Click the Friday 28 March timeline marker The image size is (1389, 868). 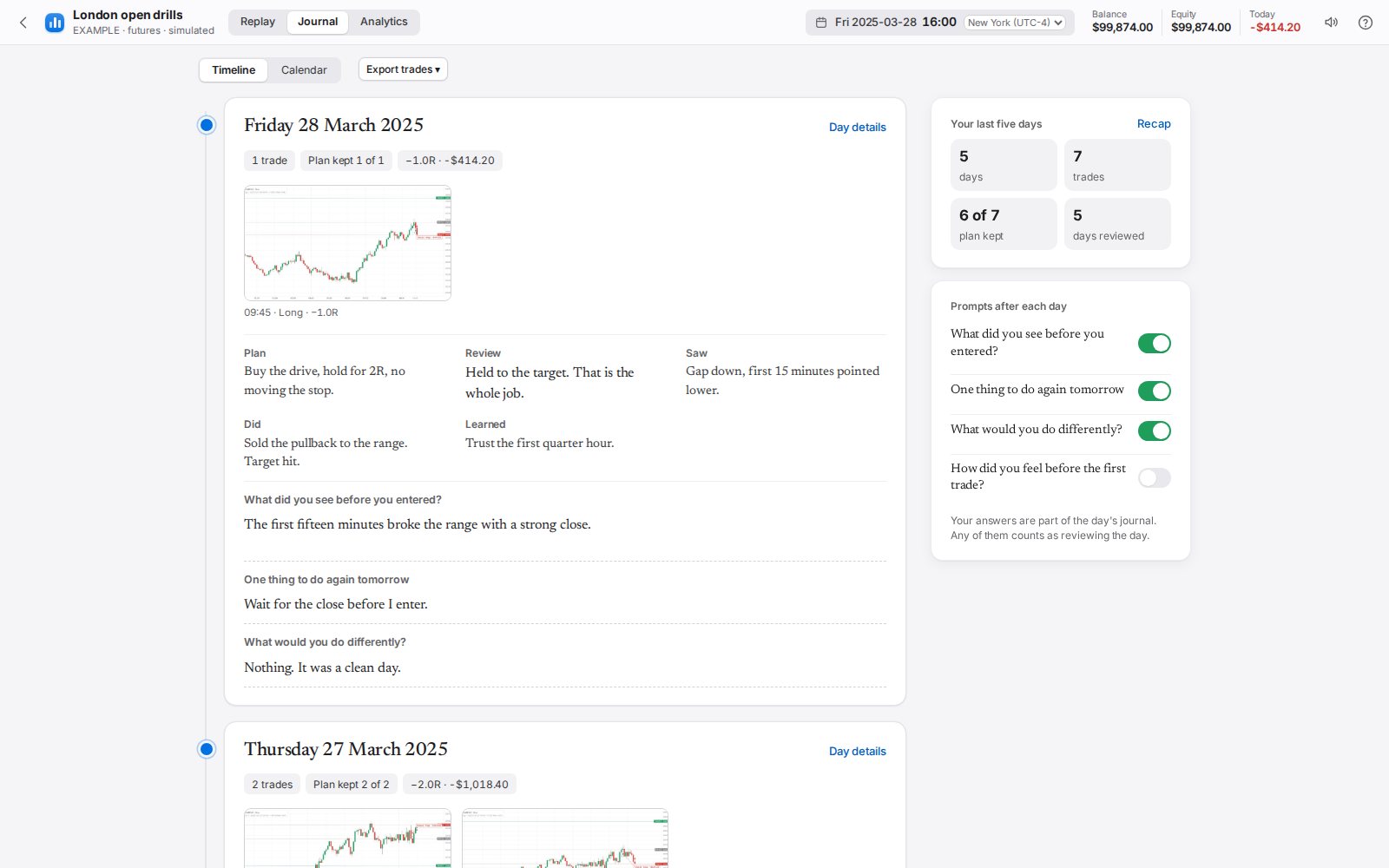point(207,125)
